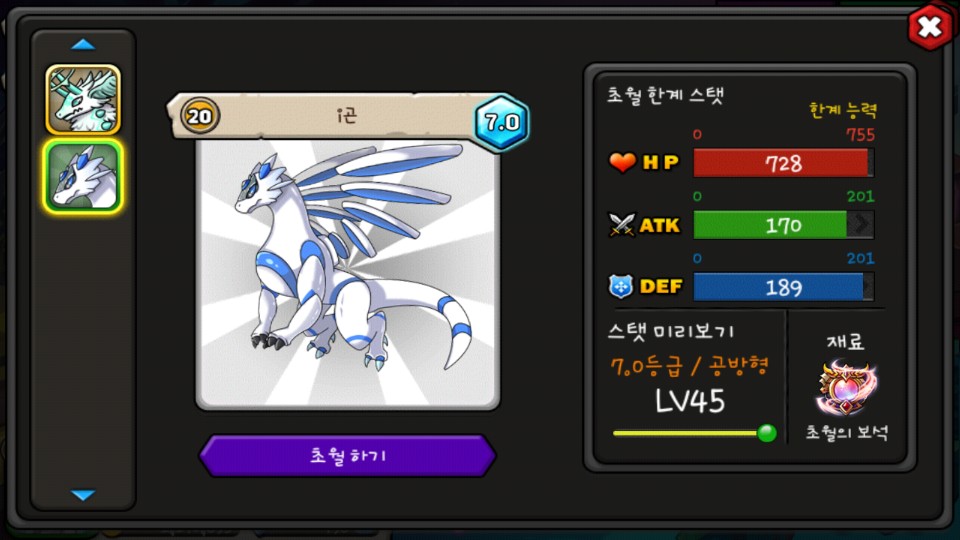Click the large white dragon portrait
The image size is (960, 540).
(348, 274)
